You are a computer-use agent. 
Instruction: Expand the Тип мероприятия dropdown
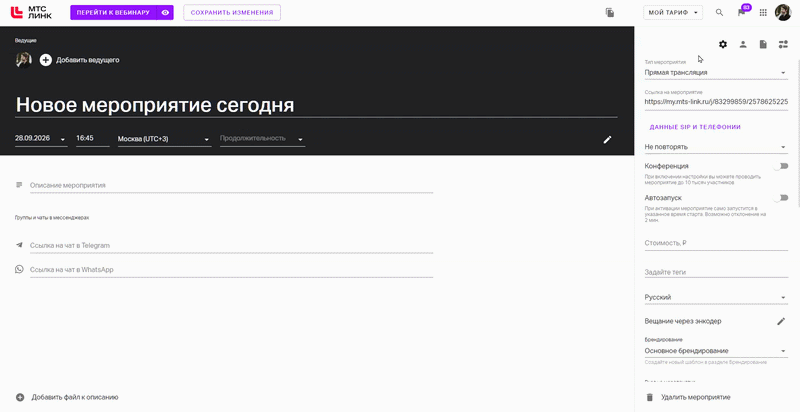coord(716,72)
